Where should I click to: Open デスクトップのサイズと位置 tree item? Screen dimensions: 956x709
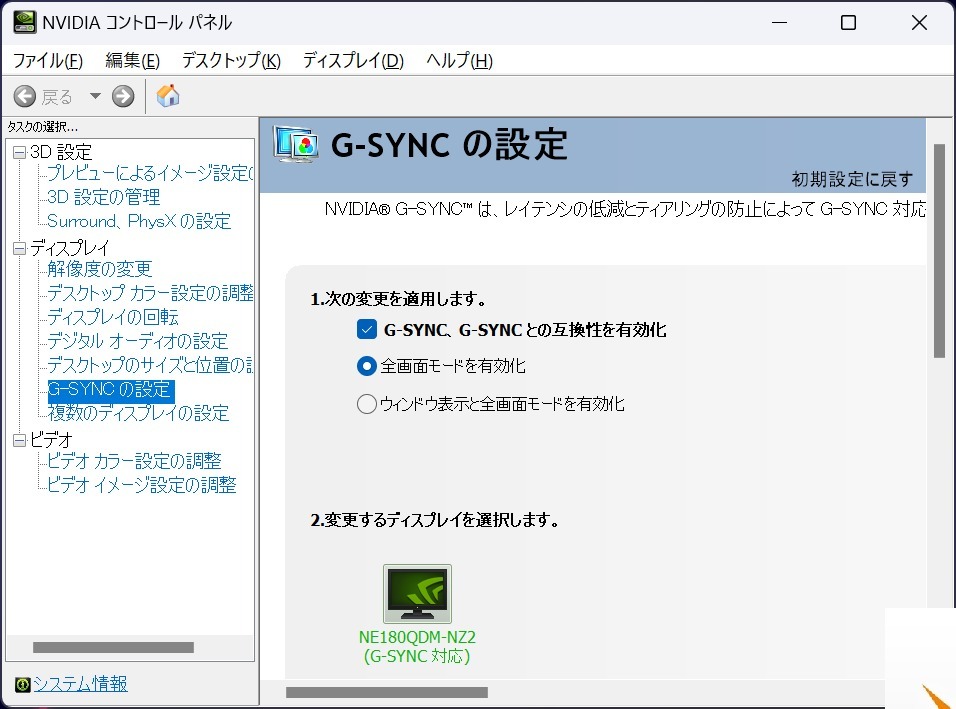coord(150,365)
